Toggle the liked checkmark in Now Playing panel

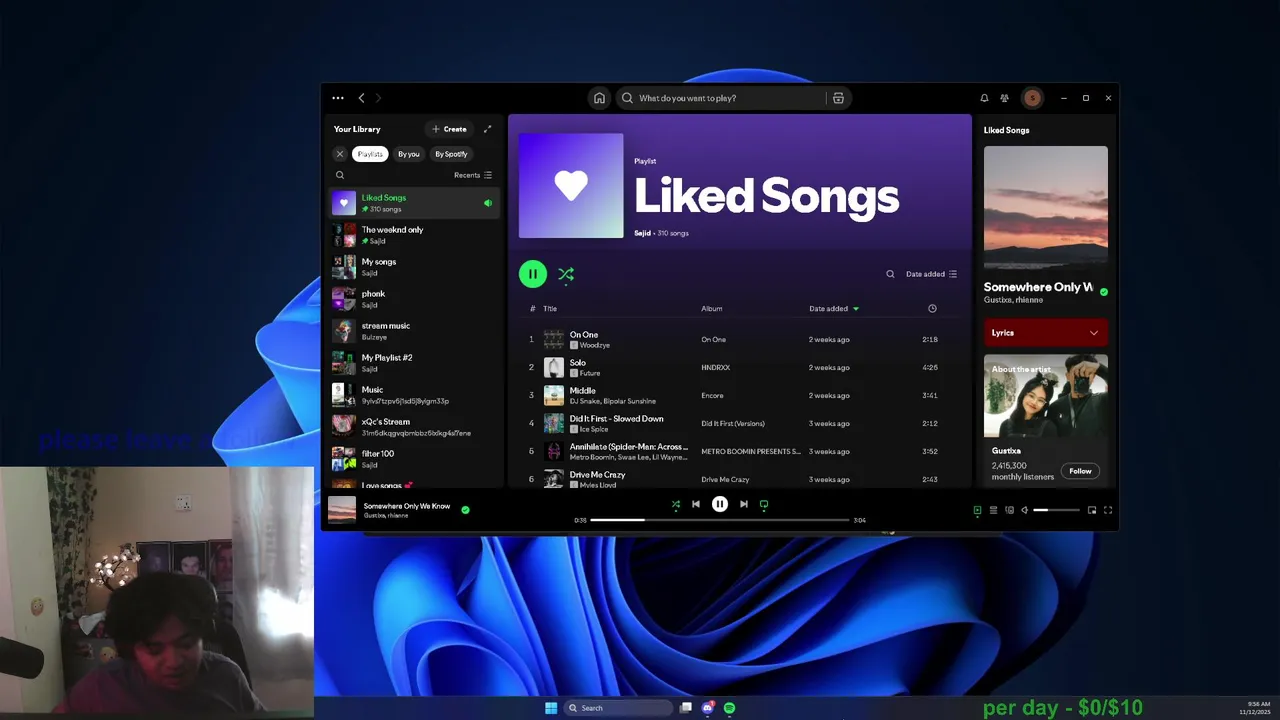1104,292
